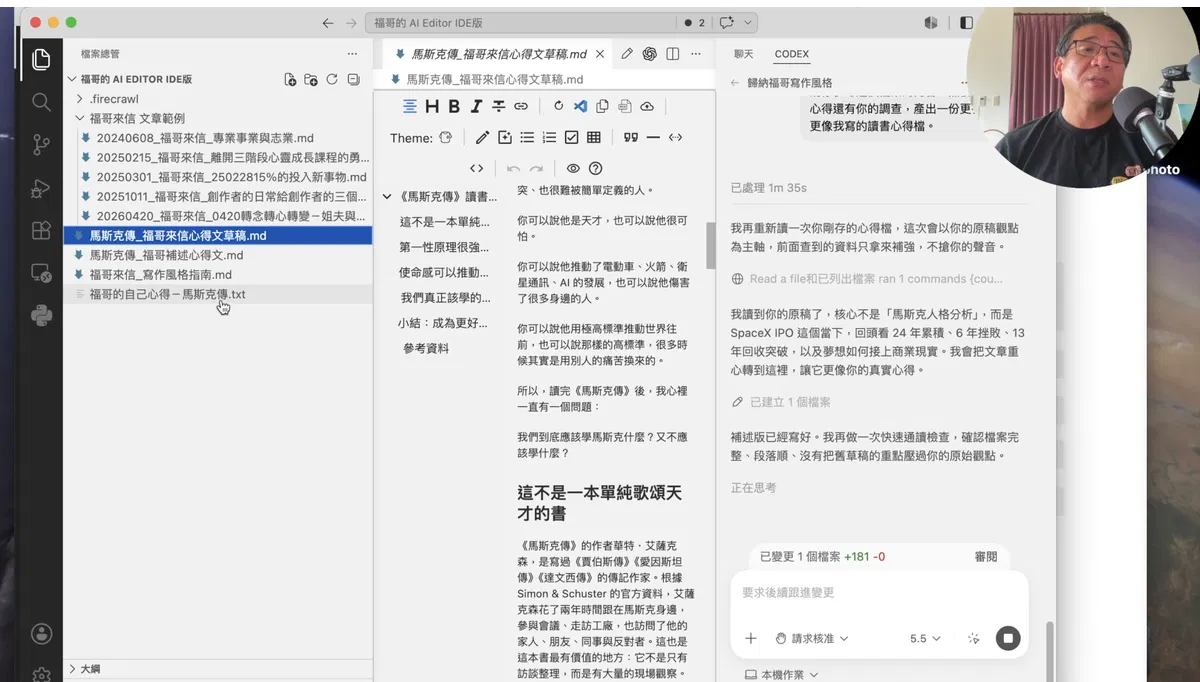
Task: Open the ChatGPT Codex icon in editor title
Action: point(649,54)
